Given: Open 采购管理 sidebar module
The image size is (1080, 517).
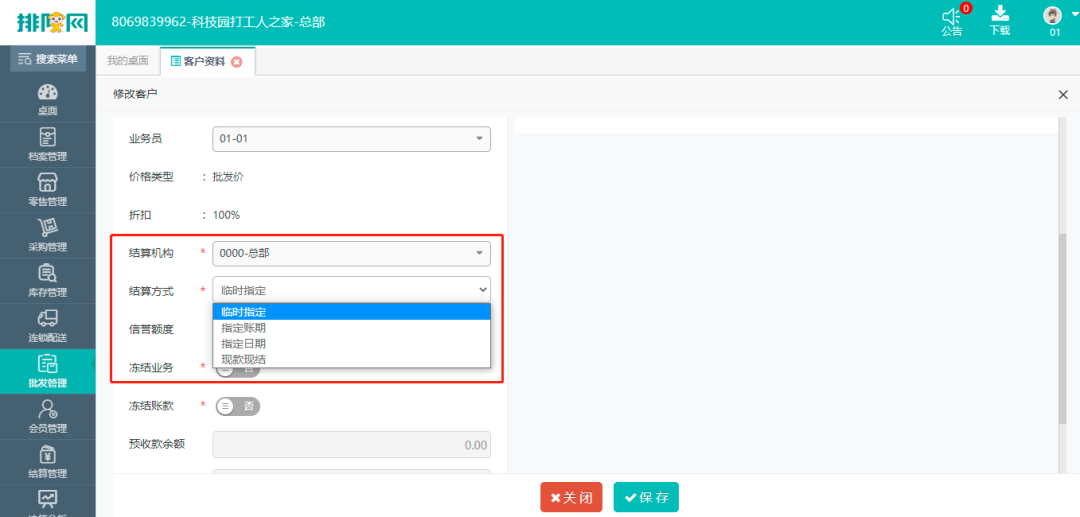Looking at the screenshot, I should pos(47,235).
